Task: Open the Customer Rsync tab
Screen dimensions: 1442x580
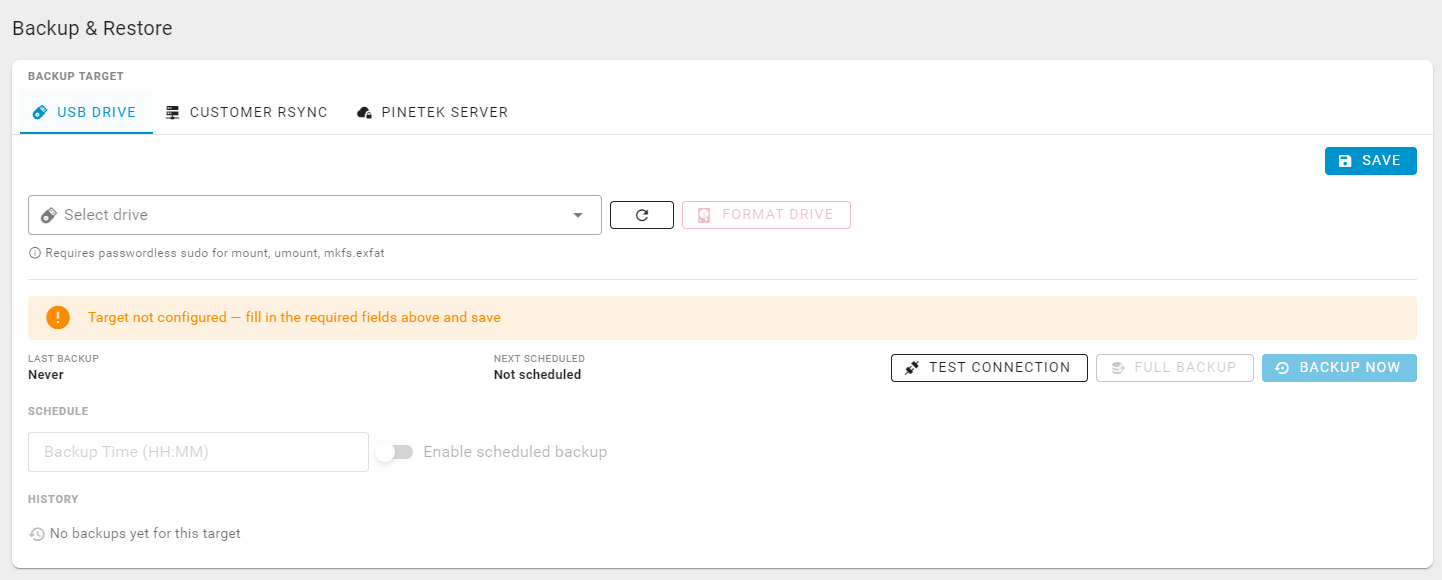Action: click(247, 112)
